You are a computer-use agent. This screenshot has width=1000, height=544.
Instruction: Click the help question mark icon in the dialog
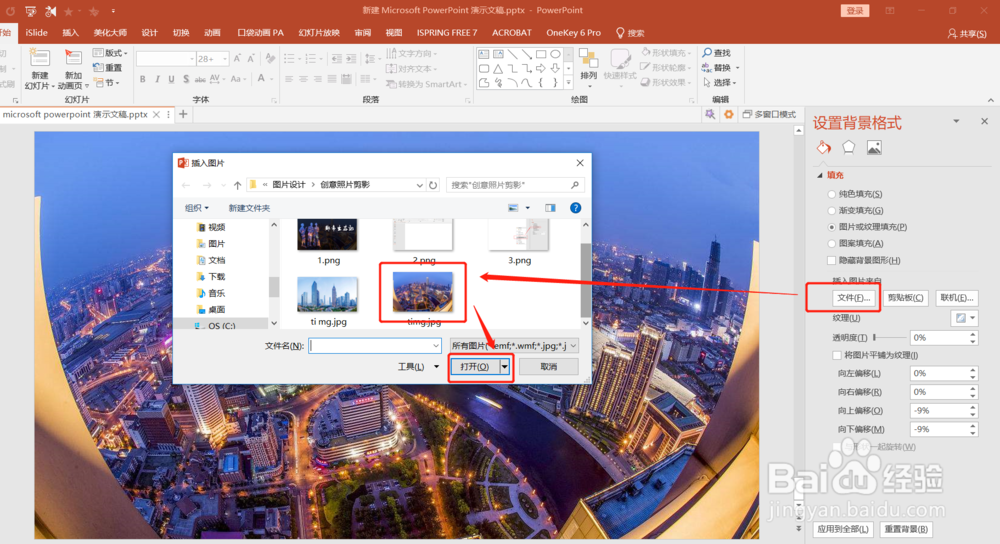pyautogui.click(x=575, y=208)
